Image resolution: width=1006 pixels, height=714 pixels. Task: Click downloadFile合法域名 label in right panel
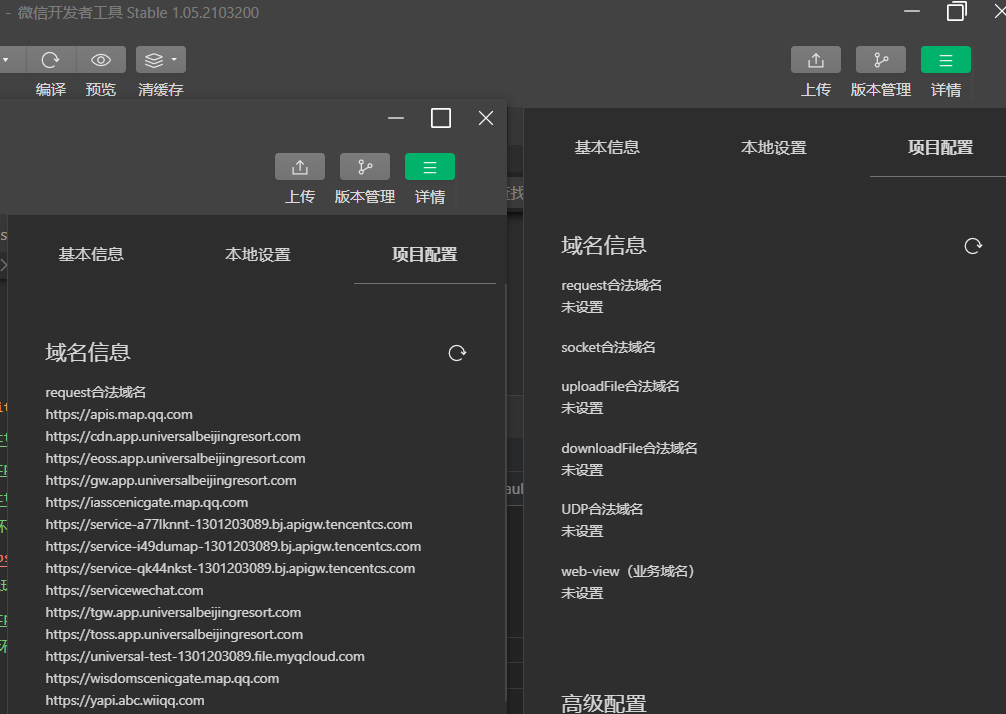629,448
